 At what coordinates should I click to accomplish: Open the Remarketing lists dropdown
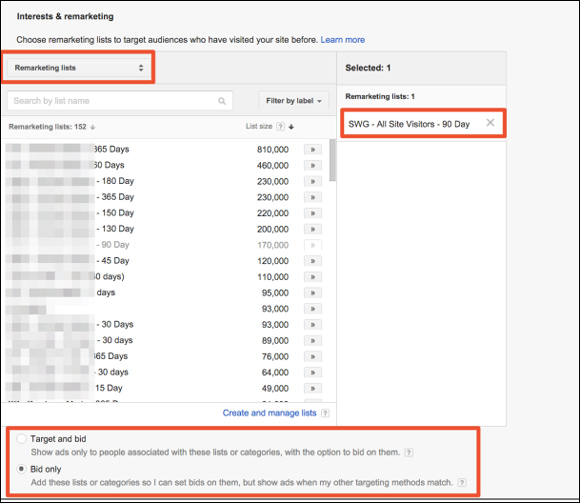78,68
